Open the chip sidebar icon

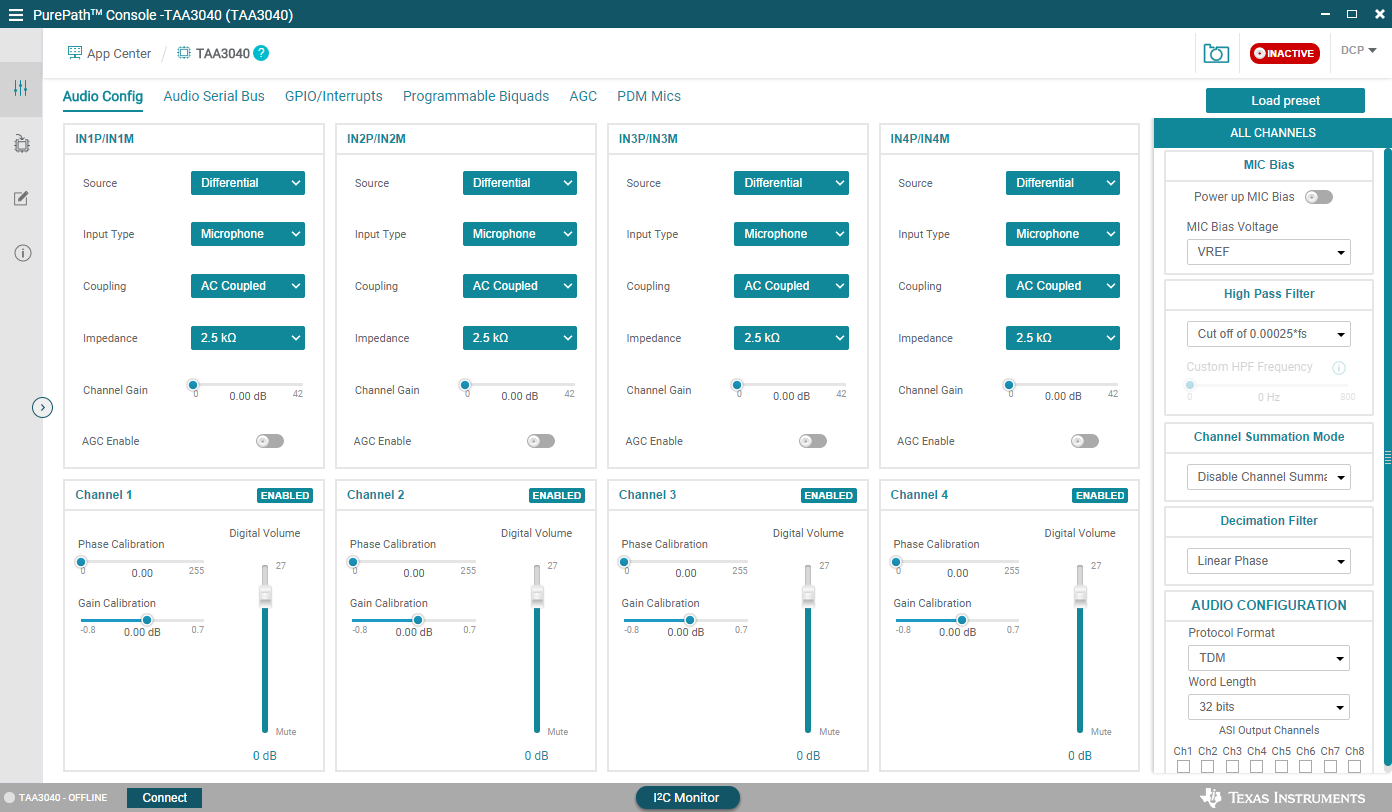point(21,144)
